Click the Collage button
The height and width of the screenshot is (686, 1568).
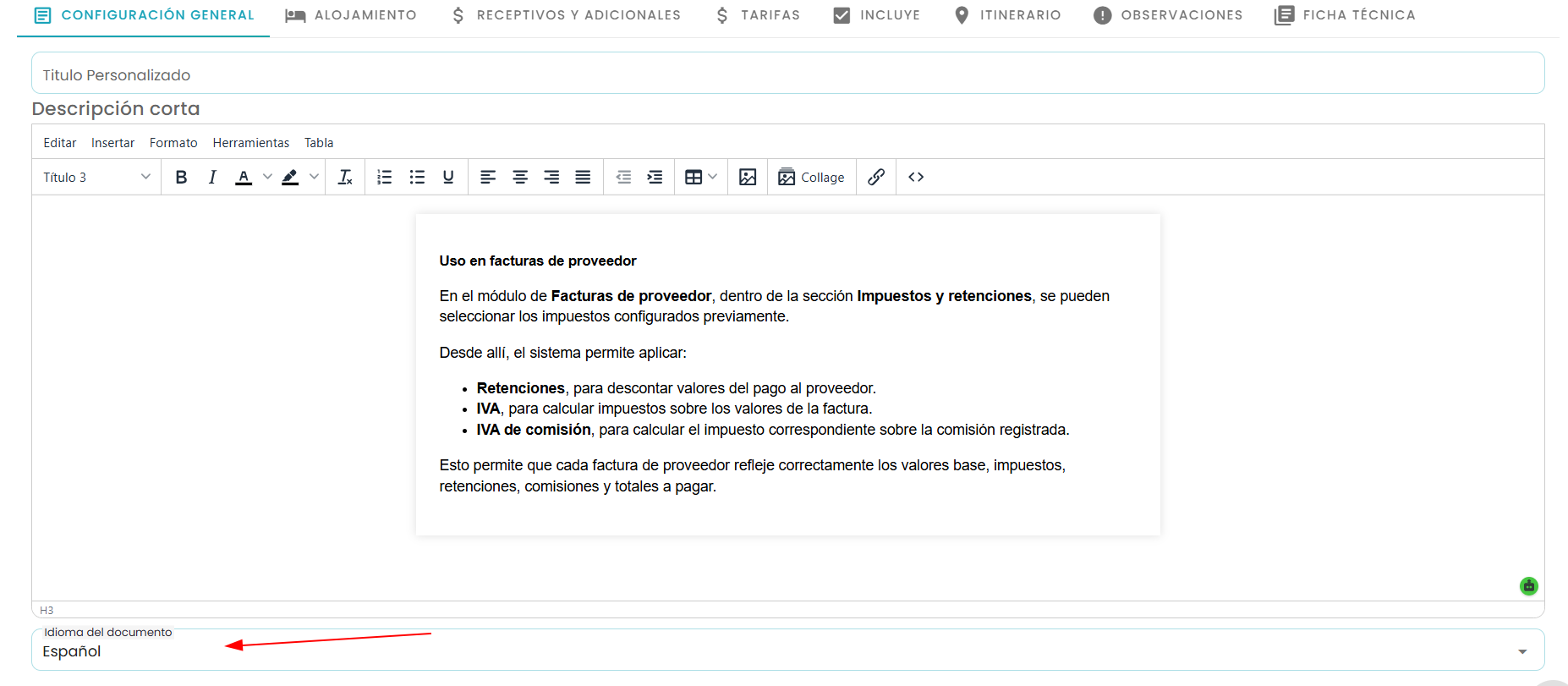click(x=811, y=177)
